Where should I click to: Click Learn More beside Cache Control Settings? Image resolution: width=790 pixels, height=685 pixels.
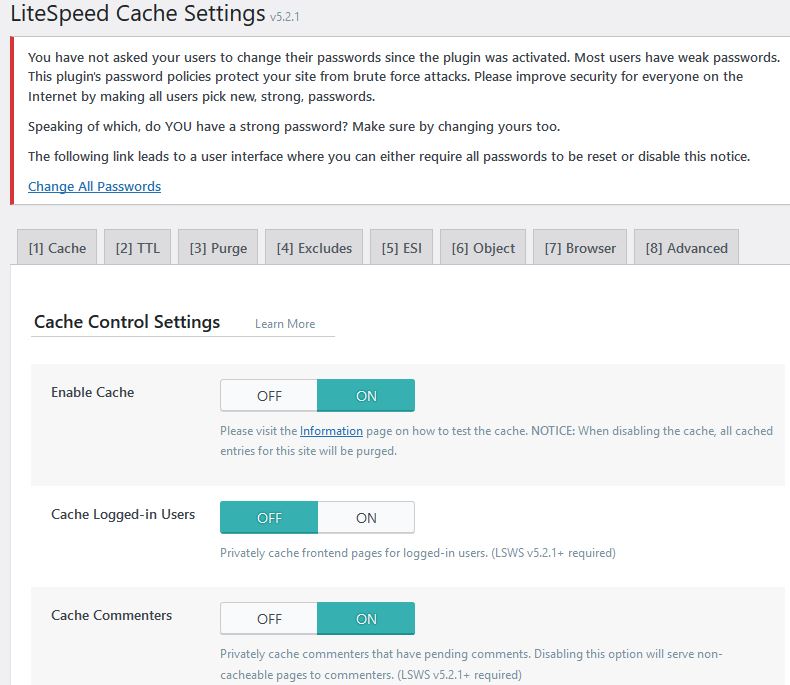[x=285, y=324]
